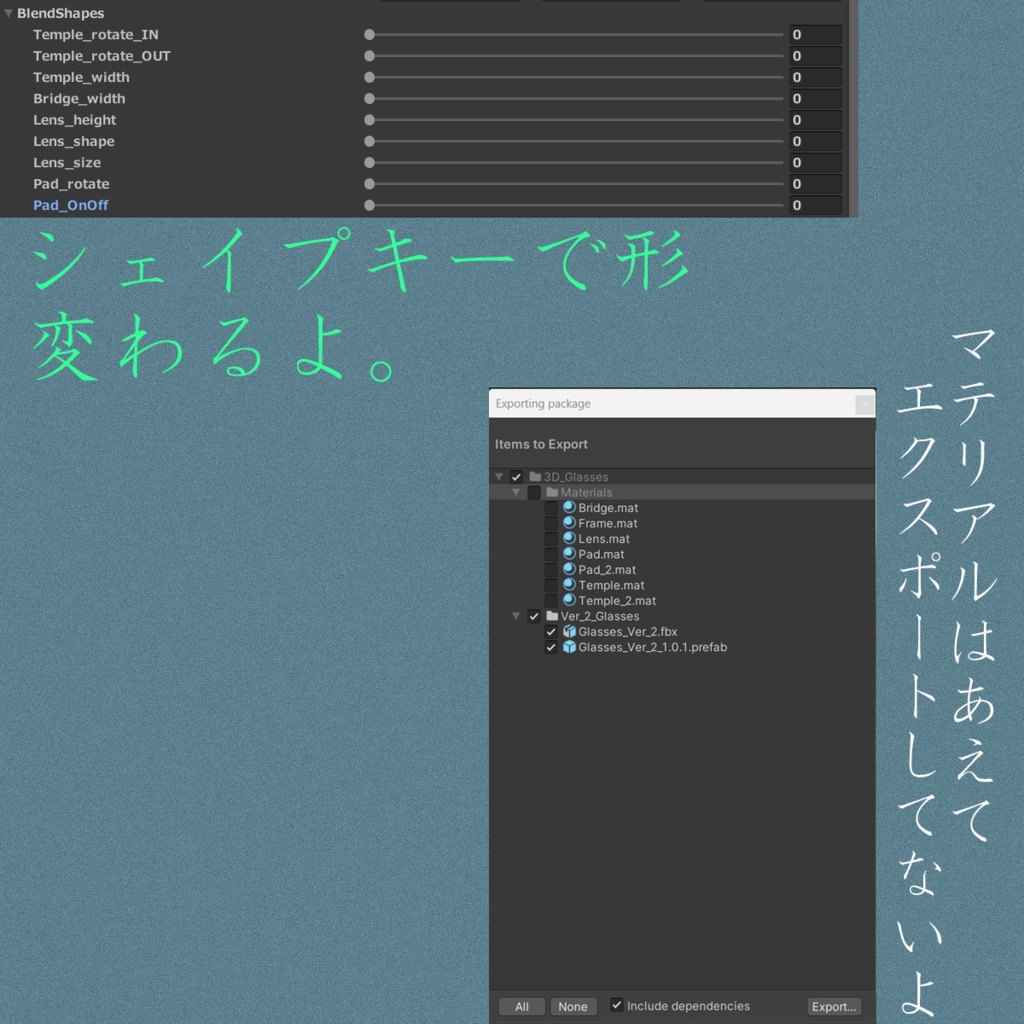Select the Pad_2.mat file name
This screenshot has height=1024, width=1024.
click(607, 570)
